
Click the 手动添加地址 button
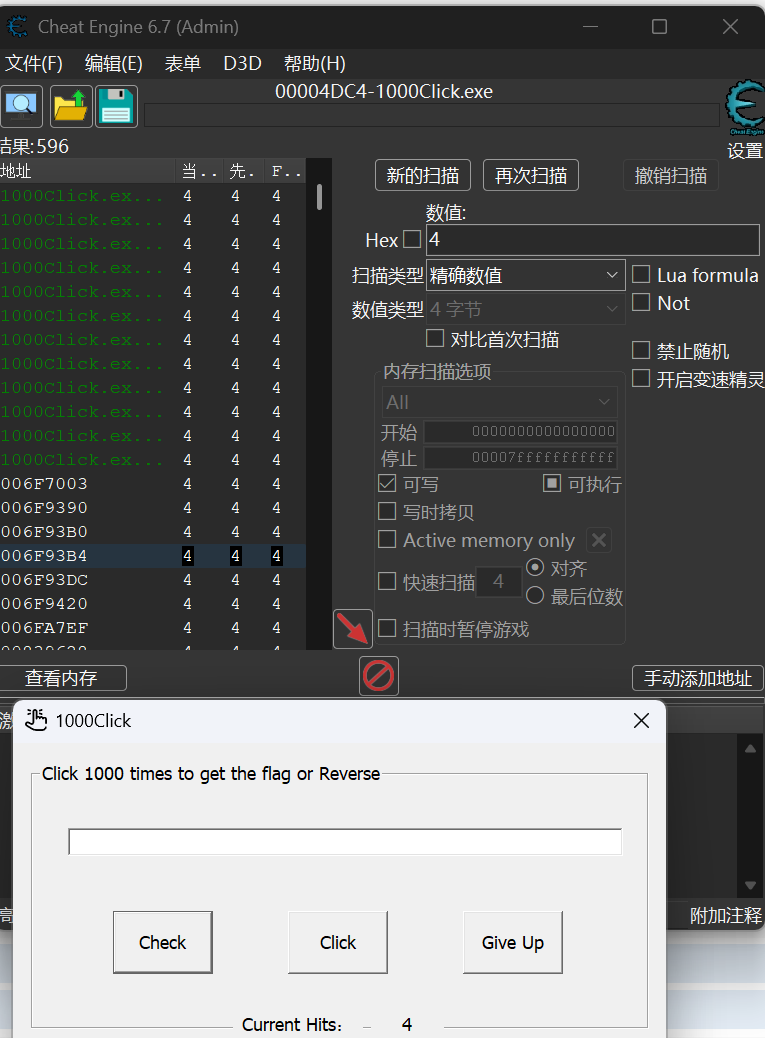pyautogui.click(x=698, y=678)
